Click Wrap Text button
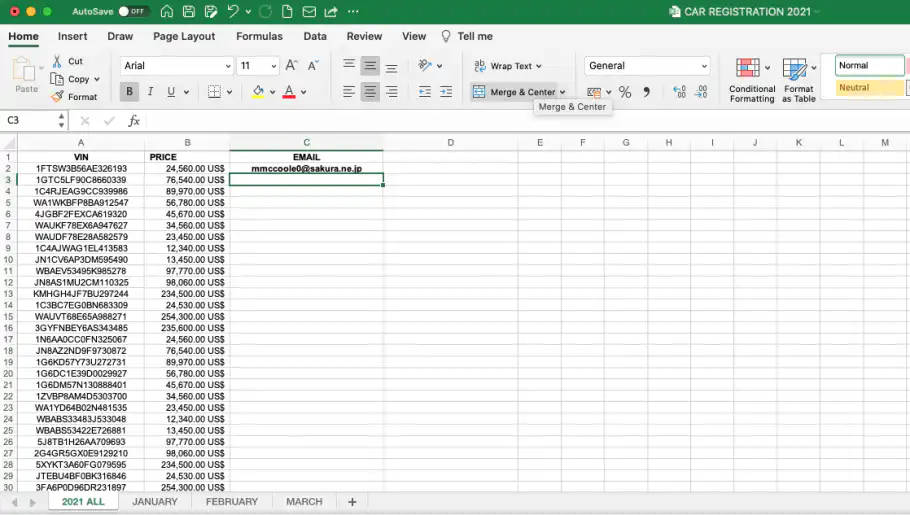Image resolution: width=910 pixels, height=515 pixels. coord(503,66)
